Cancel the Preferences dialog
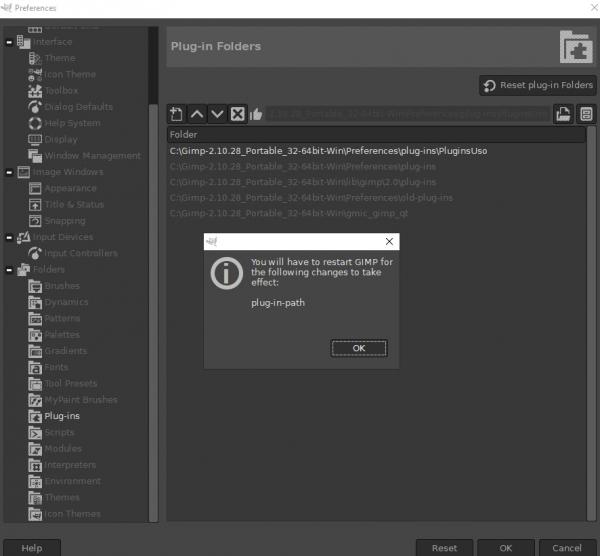 click(567, 548)
